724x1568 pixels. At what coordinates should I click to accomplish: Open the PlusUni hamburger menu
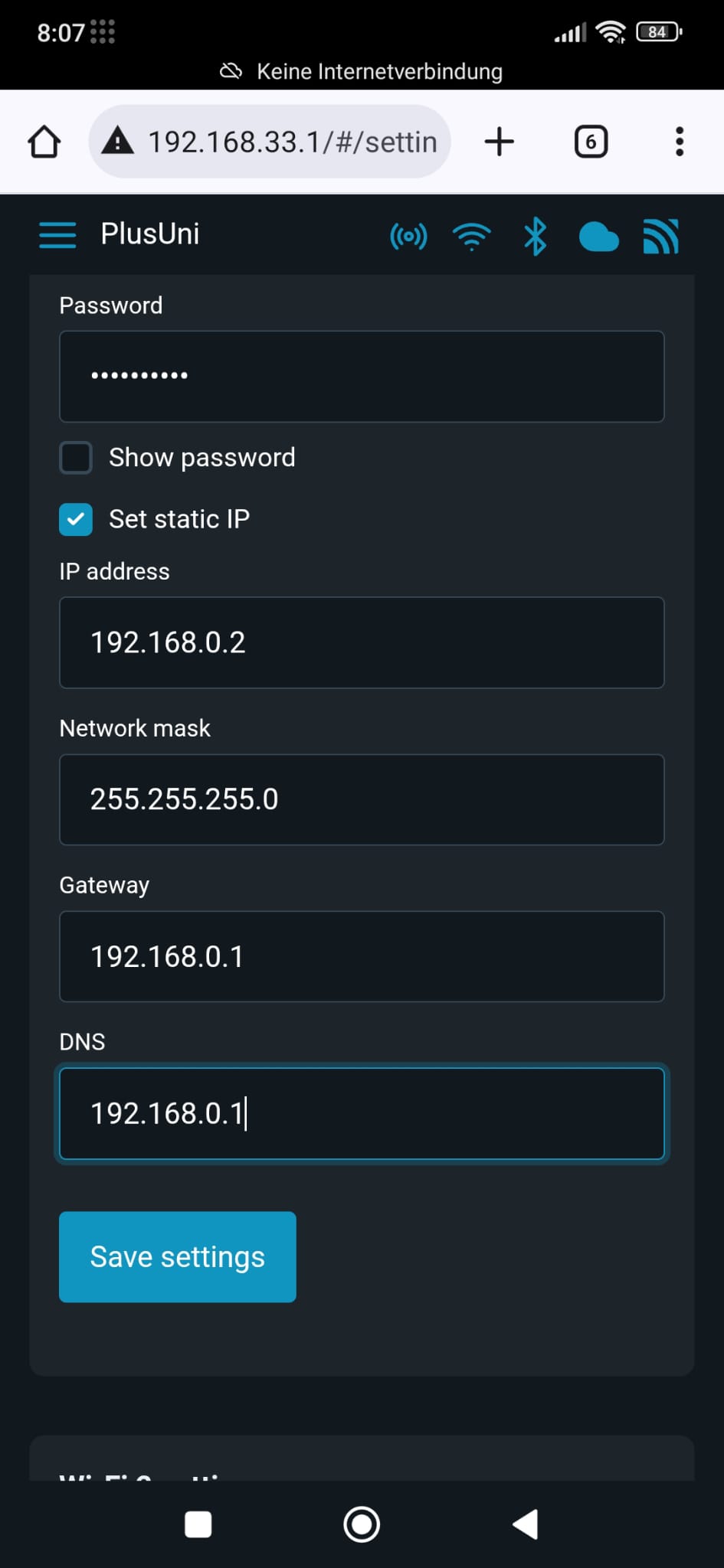pos(57,235)
